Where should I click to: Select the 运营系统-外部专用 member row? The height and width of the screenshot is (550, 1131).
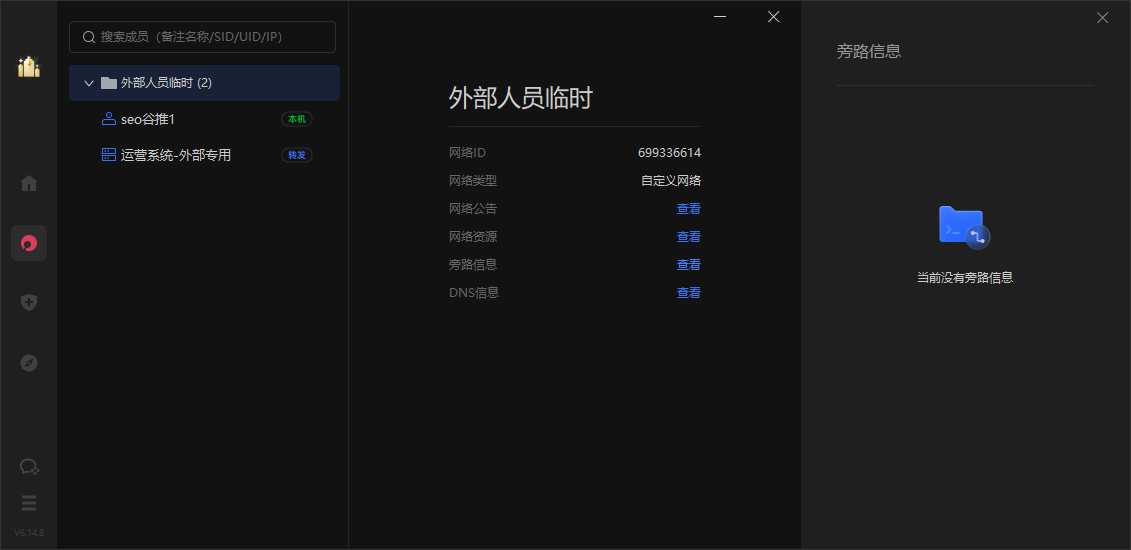[x=204, y=154]
